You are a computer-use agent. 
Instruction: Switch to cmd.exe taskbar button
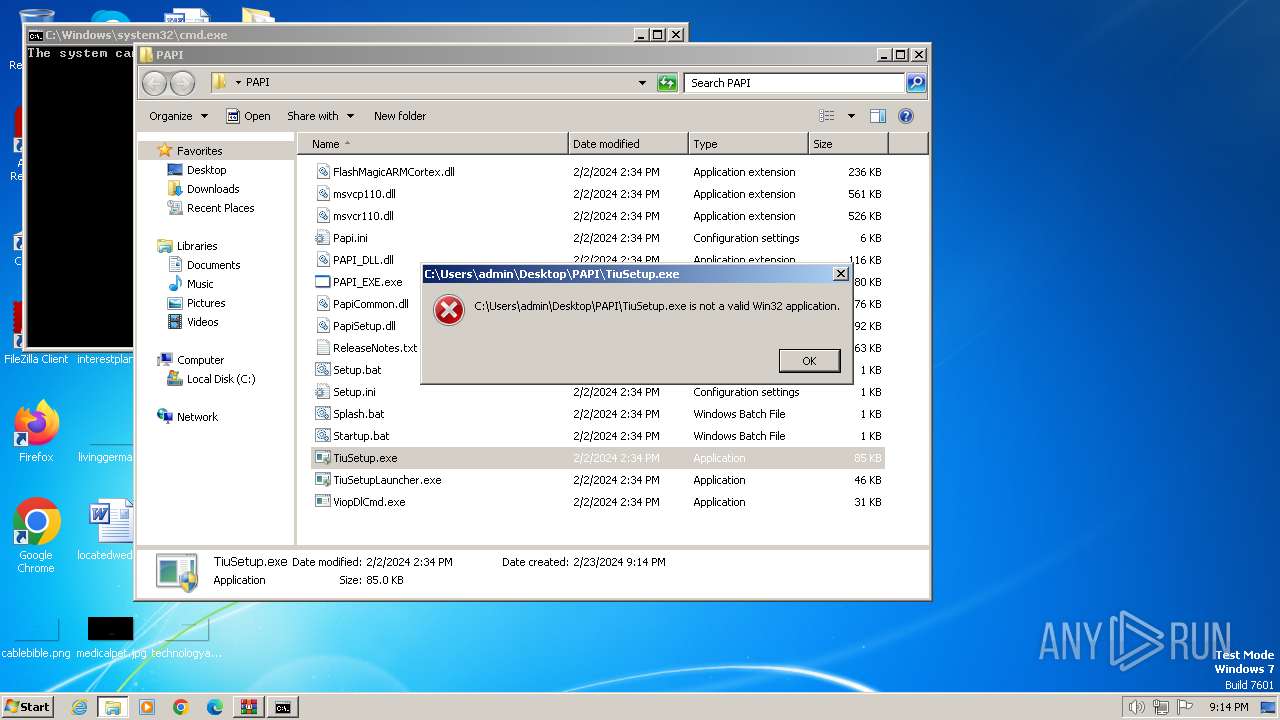283,707
